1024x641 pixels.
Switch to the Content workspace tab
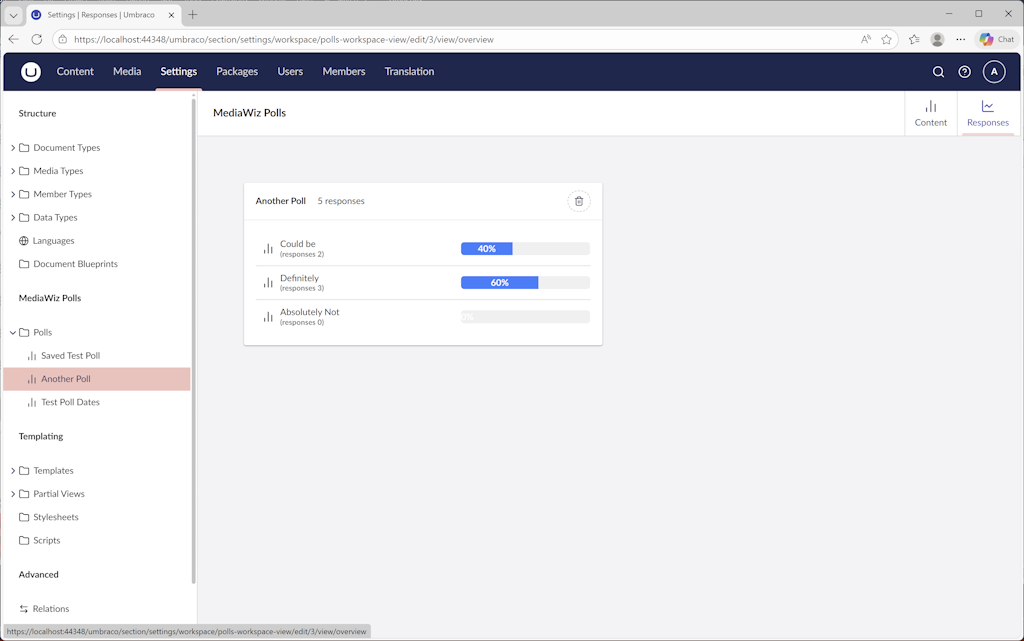click(930, 113)
